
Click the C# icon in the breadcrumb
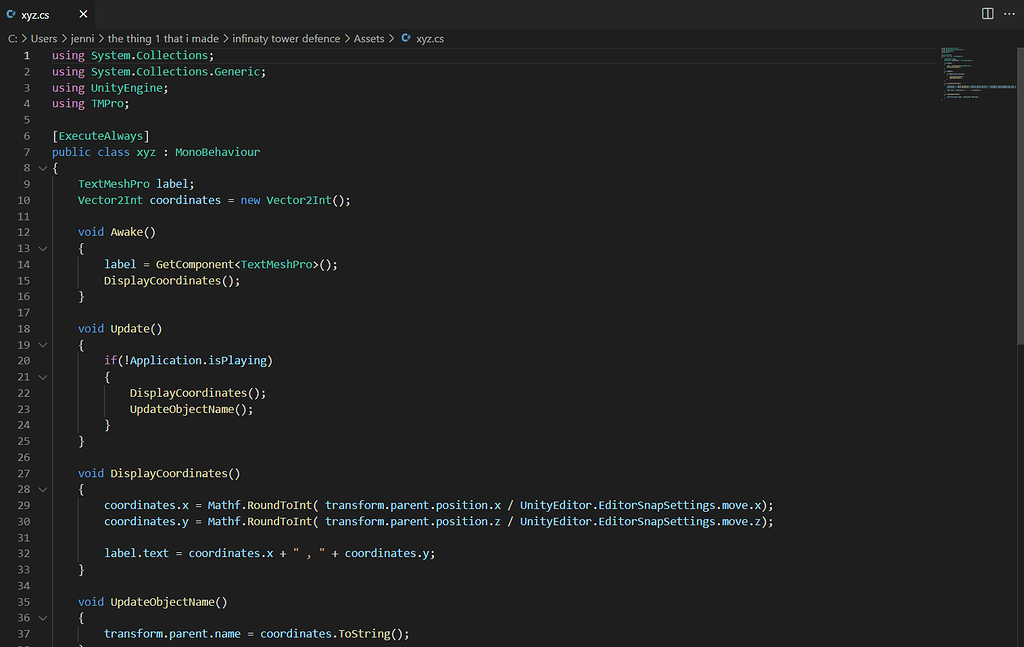pos(406,39)
